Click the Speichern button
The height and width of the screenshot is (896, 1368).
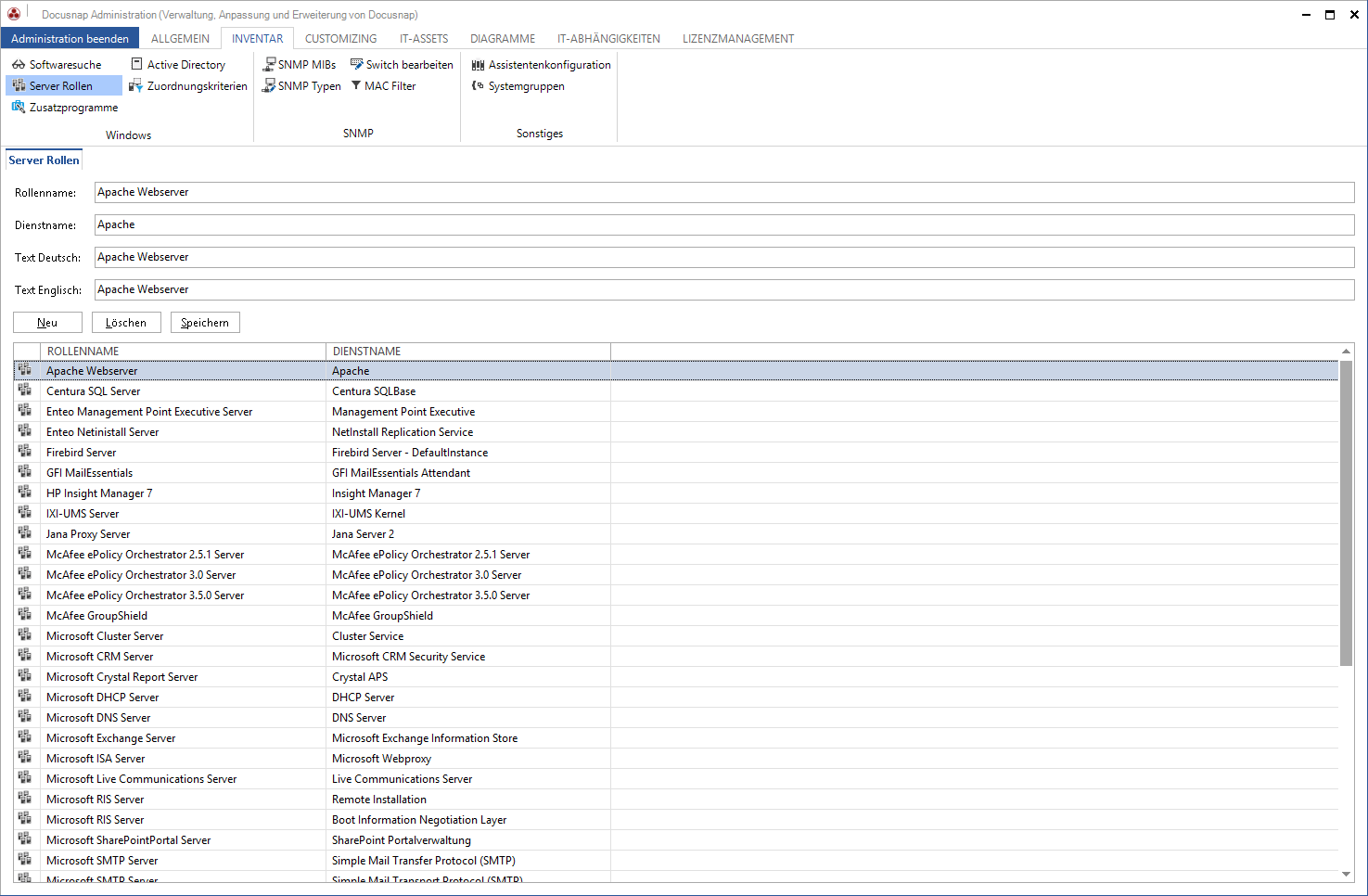tap(205, 323)
